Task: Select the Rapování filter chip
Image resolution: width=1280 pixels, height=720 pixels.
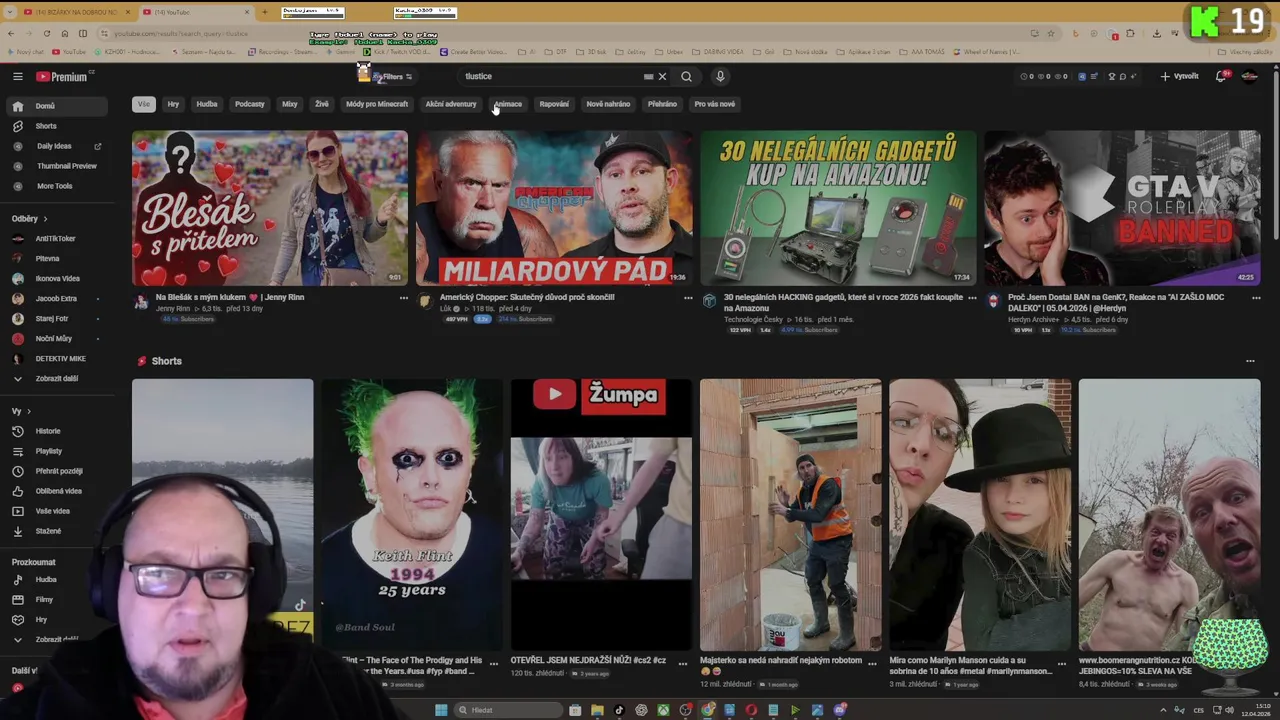Action: pyautogui.click(x=554, y=104)
